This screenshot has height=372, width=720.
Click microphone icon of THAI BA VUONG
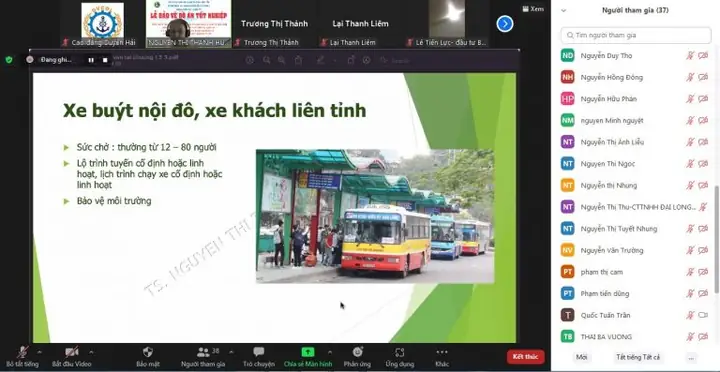(690, 337)
